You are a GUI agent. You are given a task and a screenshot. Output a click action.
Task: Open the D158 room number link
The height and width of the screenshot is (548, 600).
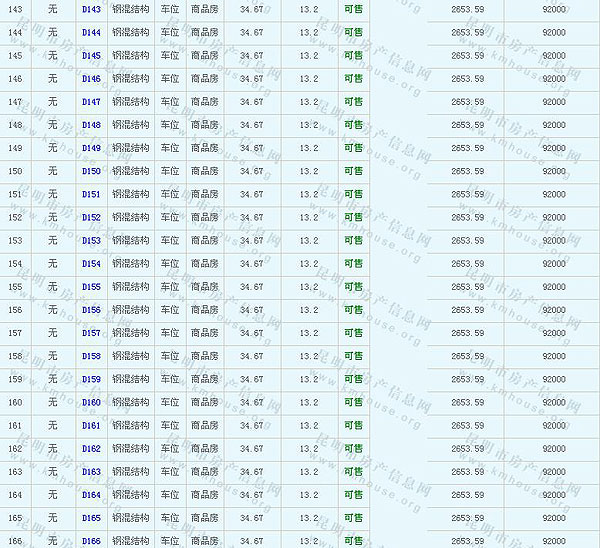tap(91, 356)
